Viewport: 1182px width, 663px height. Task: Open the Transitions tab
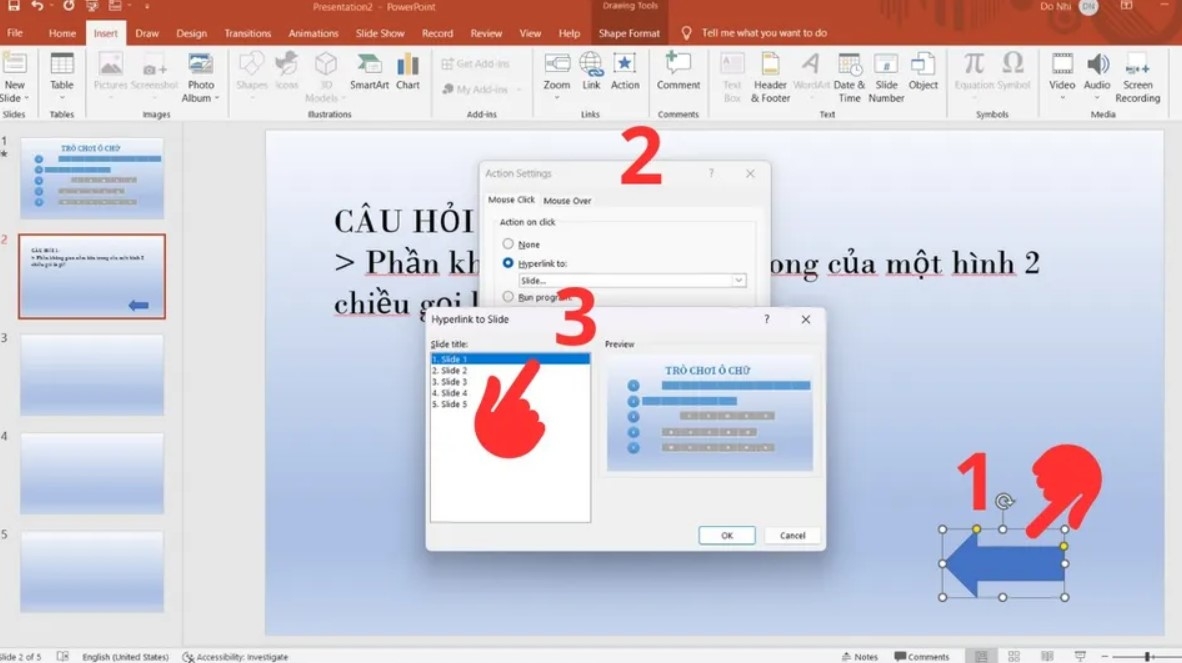point(247,33)
